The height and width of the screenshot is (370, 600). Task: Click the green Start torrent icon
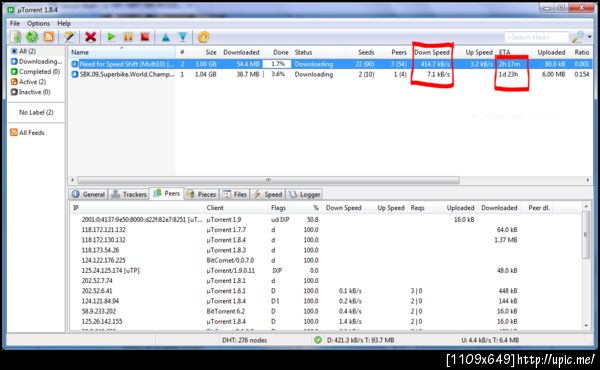pos(111,37)
